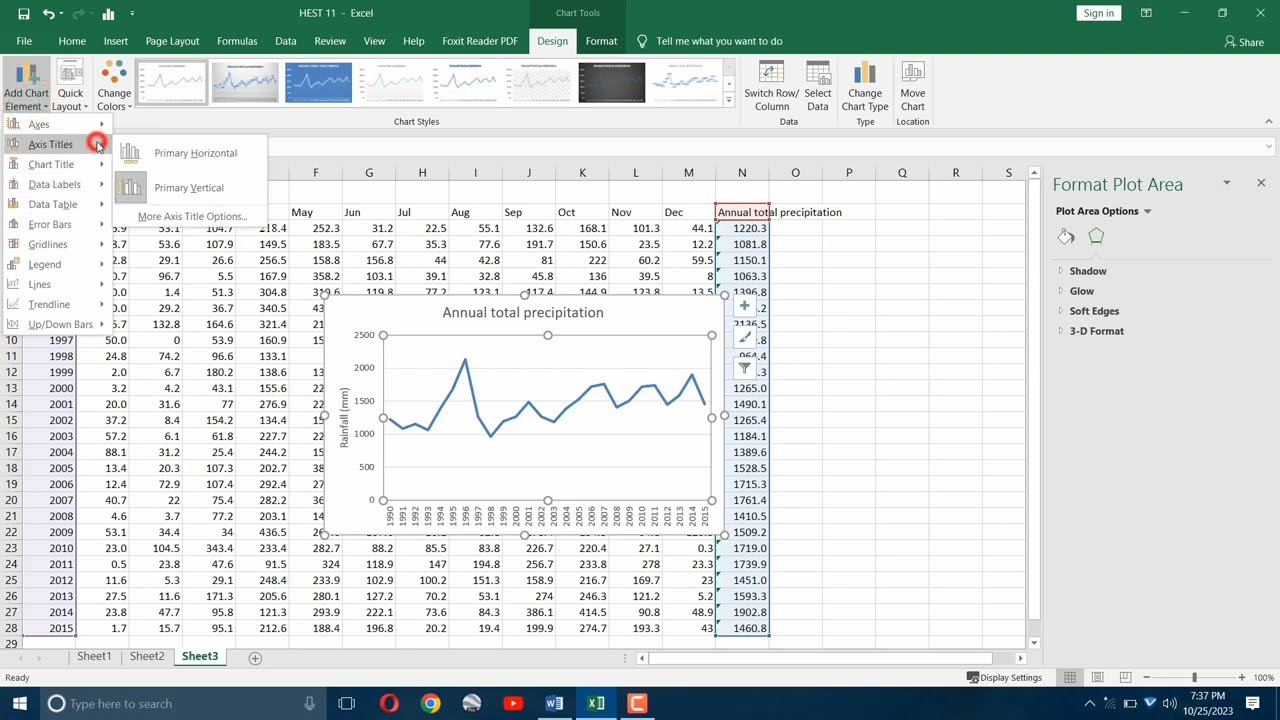Collapse the ribbon with the chevron
1280x720 pixels.
[x=1269, y=121]
